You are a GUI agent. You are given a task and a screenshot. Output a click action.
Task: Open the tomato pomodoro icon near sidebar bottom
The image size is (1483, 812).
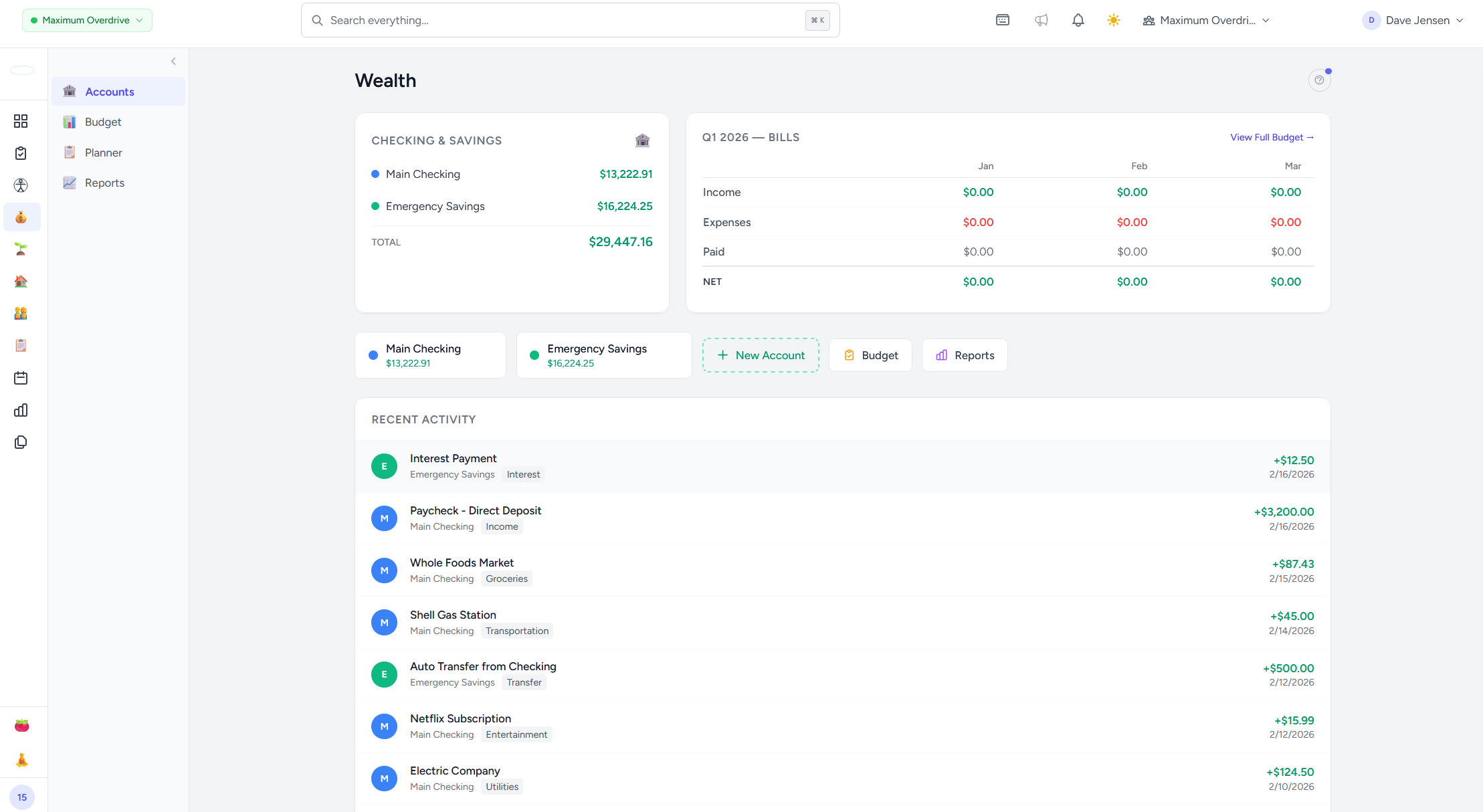point(21,725)
